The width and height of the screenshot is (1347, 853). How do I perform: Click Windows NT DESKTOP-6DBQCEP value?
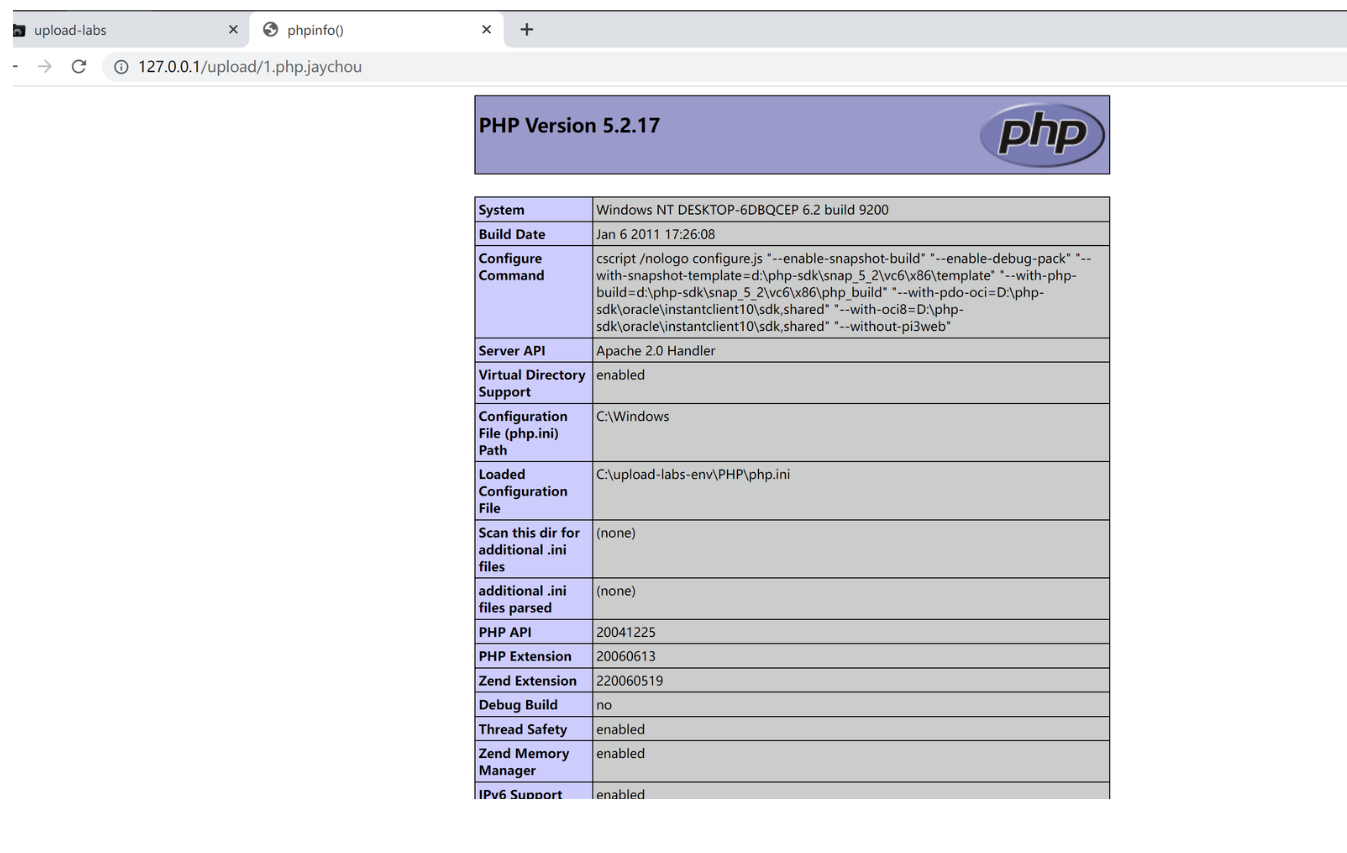[x=742, y=210]
